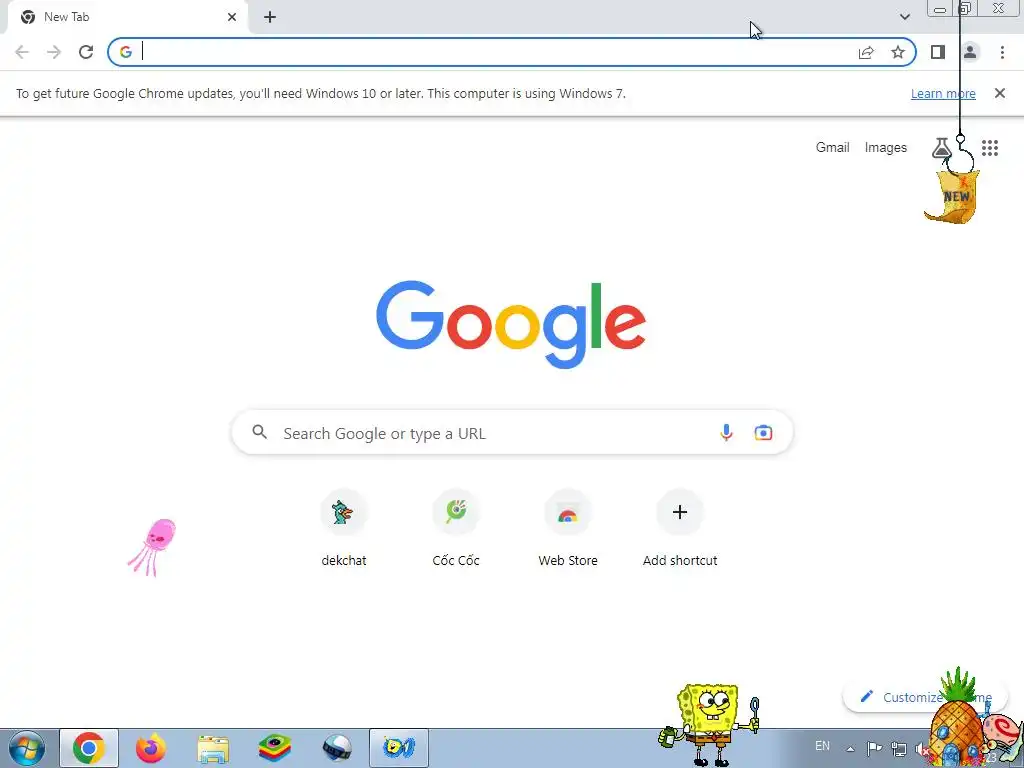The image size is (1024, 768).
Task: Open the SpongeBob app taskbar button
Action: [x=399, y=748]
